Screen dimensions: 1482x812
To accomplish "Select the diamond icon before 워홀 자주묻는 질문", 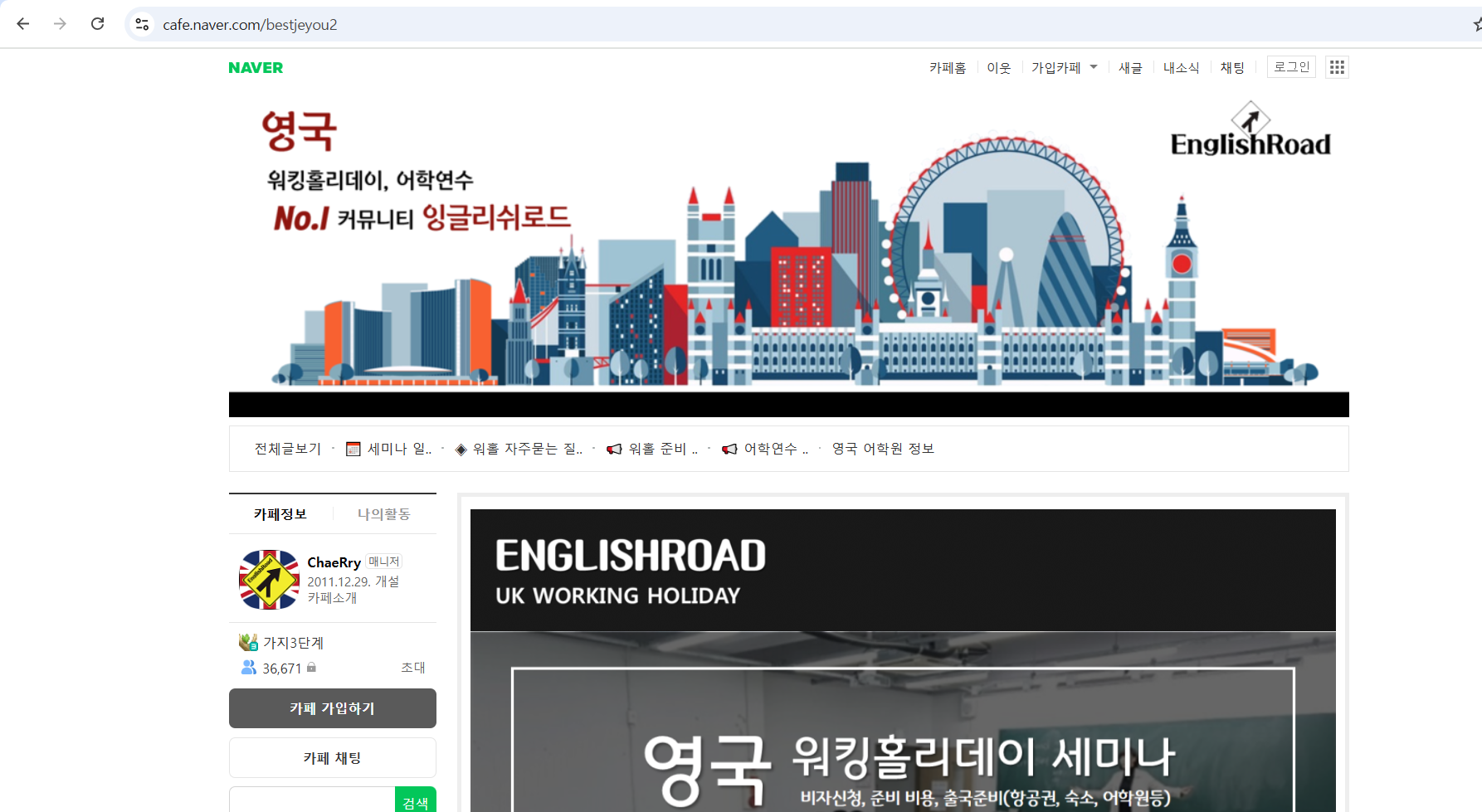I will tap(460, 449).
